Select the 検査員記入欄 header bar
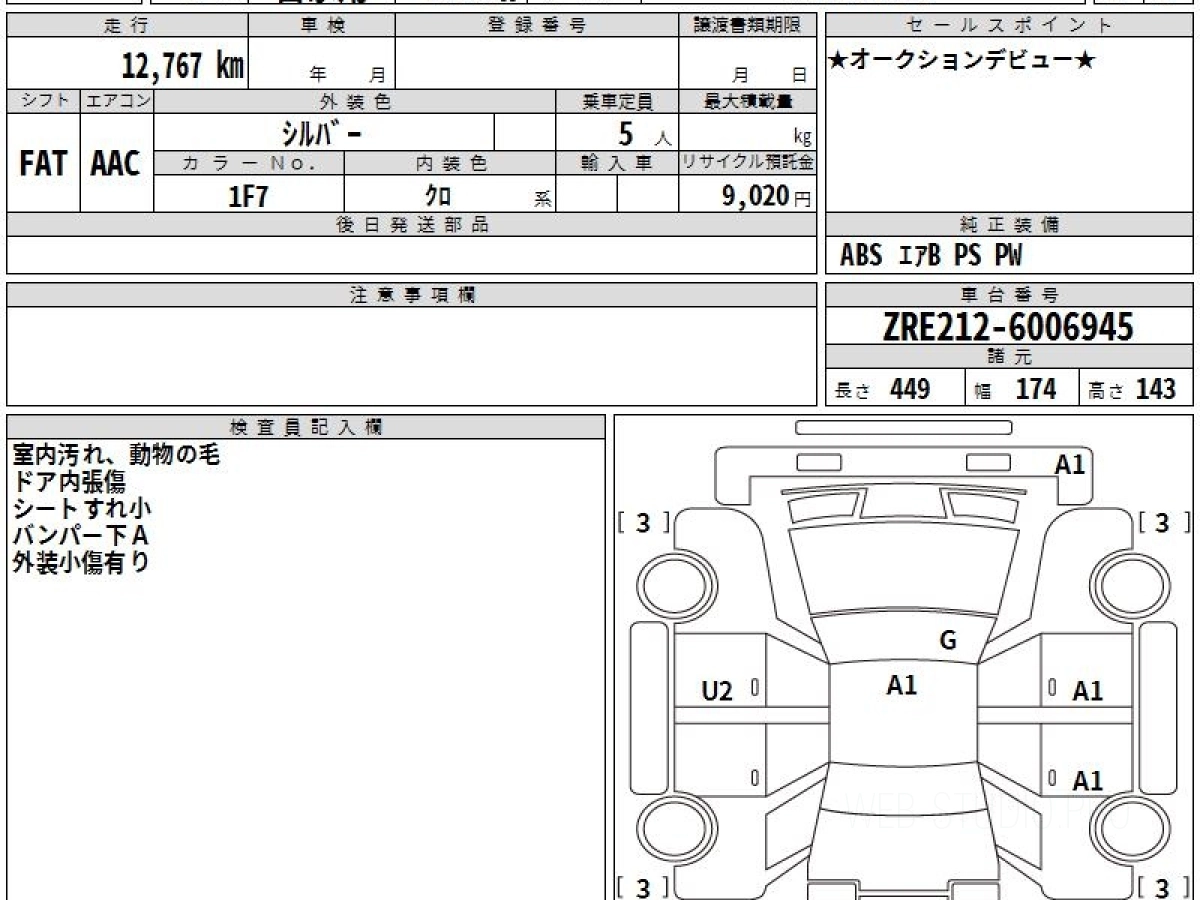This screenshot has height=900, width=1200. click(306, 426)
